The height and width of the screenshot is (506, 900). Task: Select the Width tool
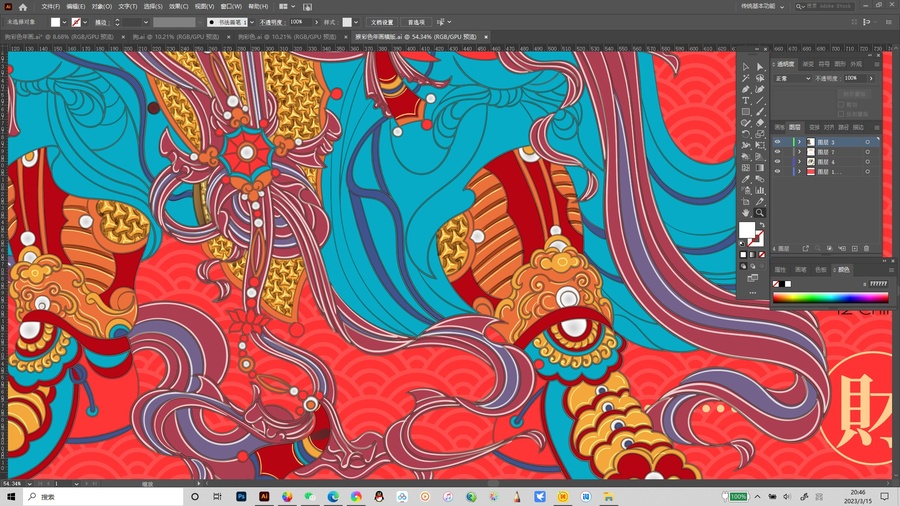(746, 145)
